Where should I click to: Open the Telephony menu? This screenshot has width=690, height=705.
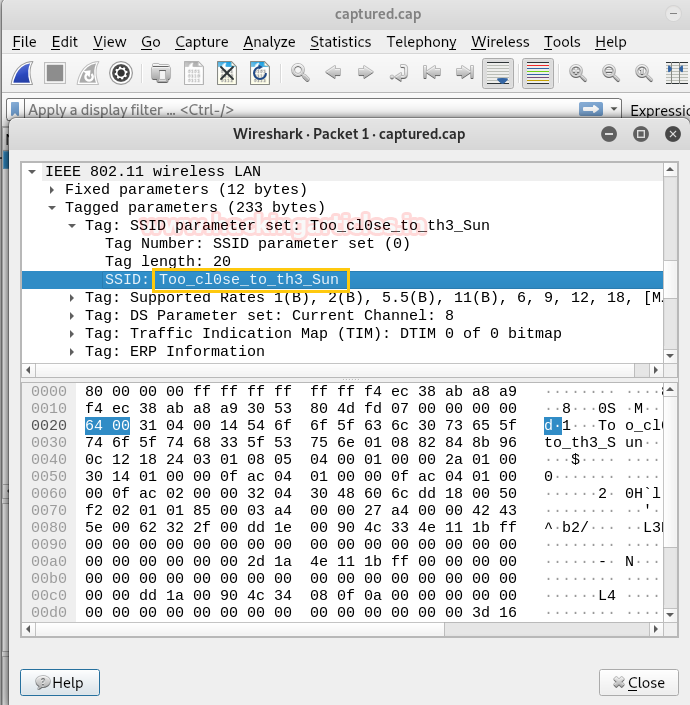point(421,42)
